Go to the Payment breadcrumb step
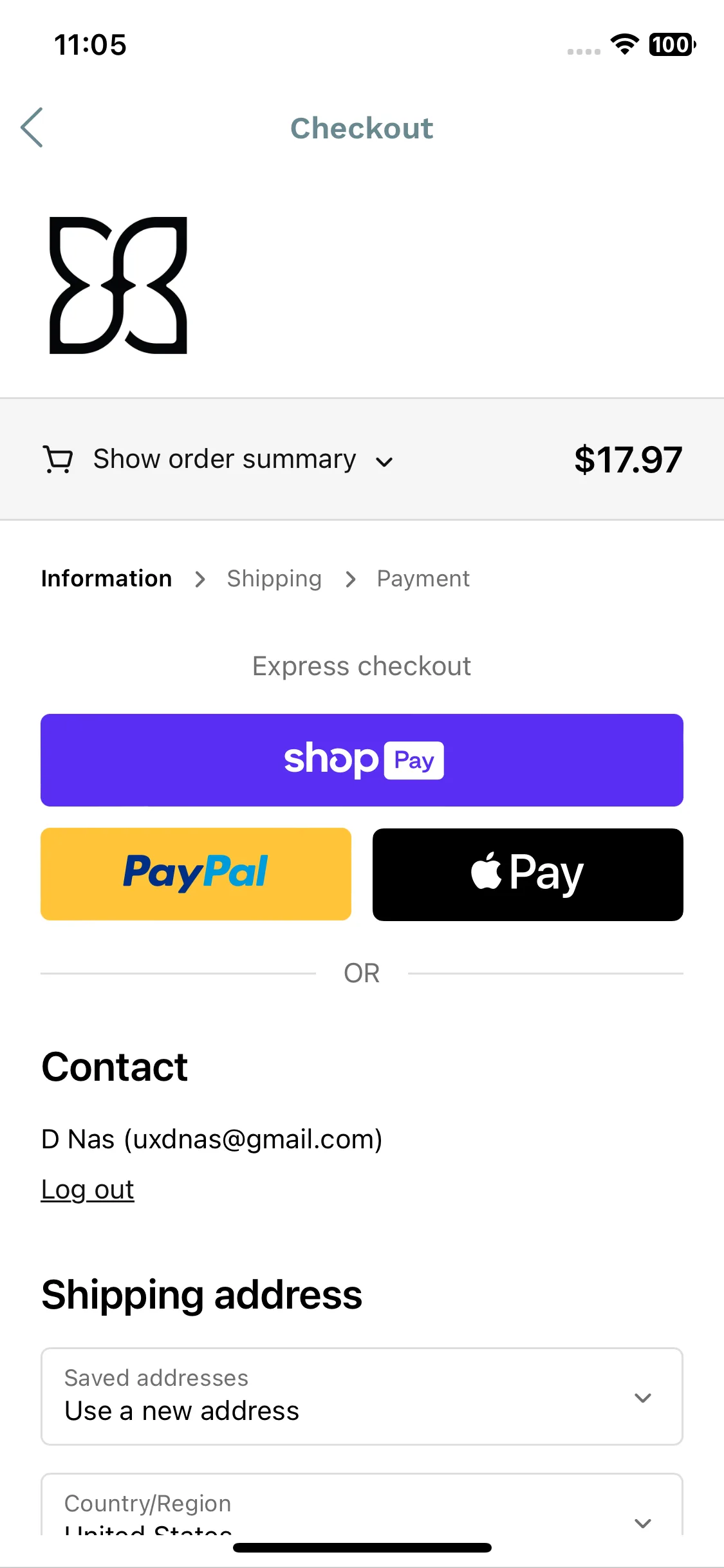724x1568 pixels. pos(423,579)
